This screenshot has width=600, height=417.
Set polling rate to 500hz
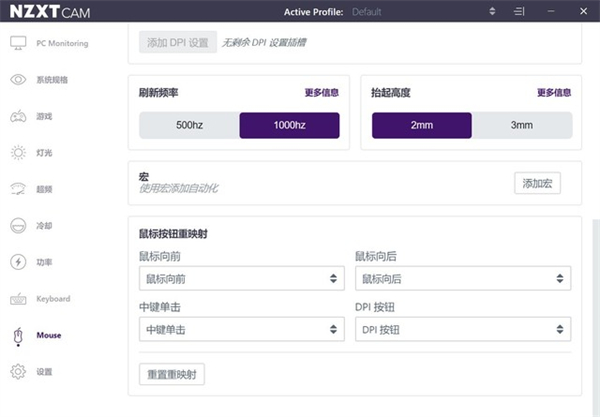pyautogui.click(x=189, y=125)
